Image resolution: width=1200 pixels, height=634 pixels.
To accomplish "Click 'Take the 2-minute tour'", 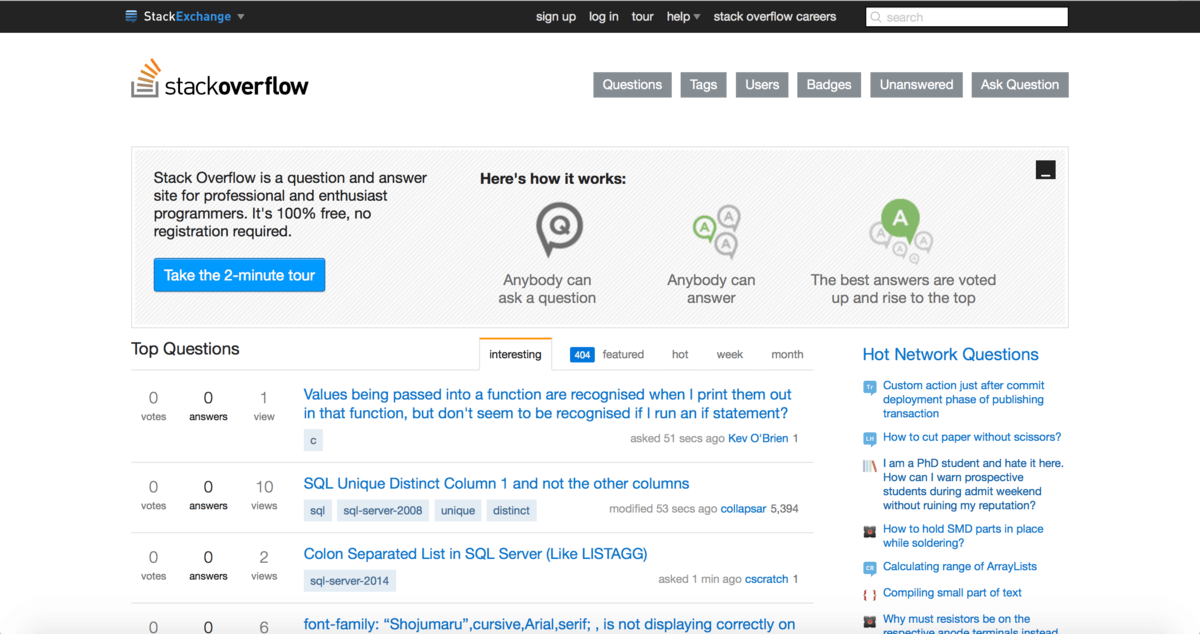I will pos(239,274).
